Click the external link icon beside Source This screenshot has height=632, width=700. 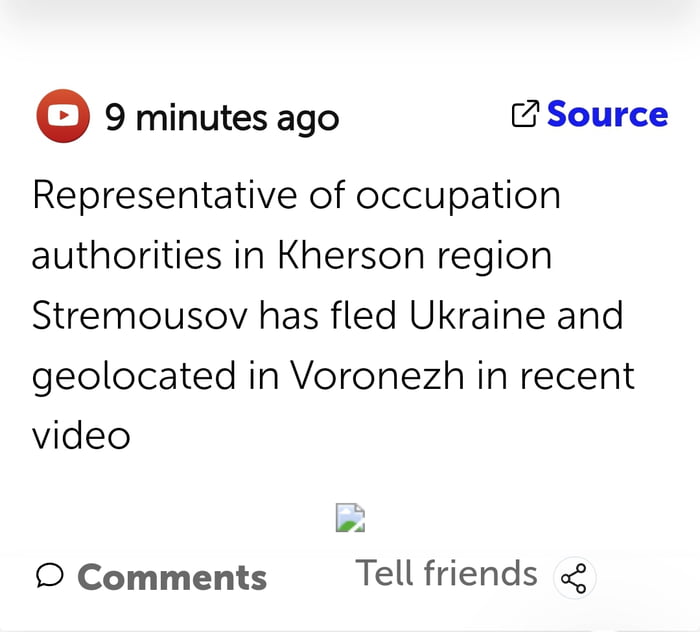click(524, 115)
